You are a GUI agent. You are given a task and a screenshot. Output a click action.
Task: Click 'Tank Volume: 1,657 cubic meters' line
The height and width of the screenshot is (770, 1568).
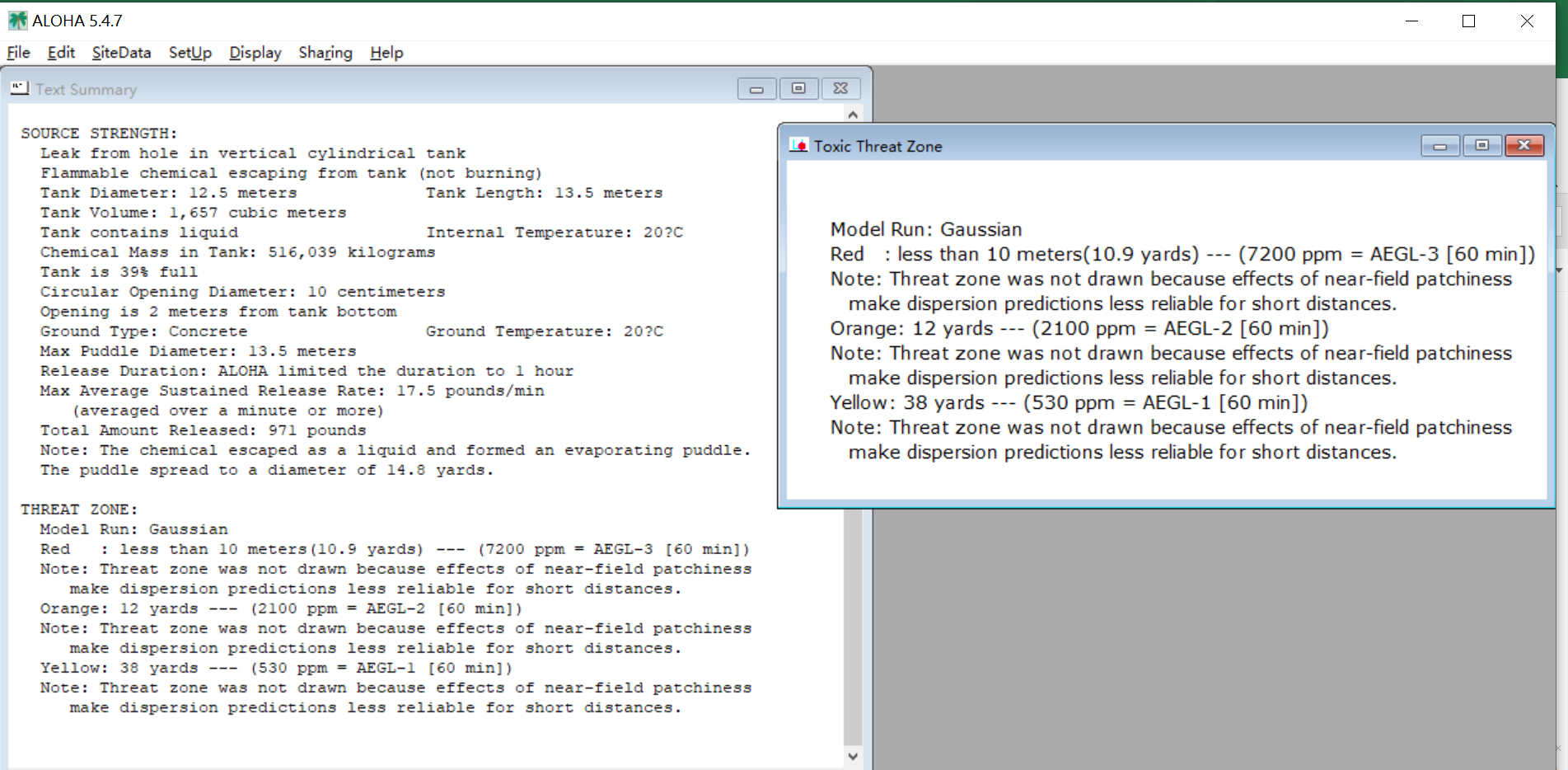pos(194,213)
